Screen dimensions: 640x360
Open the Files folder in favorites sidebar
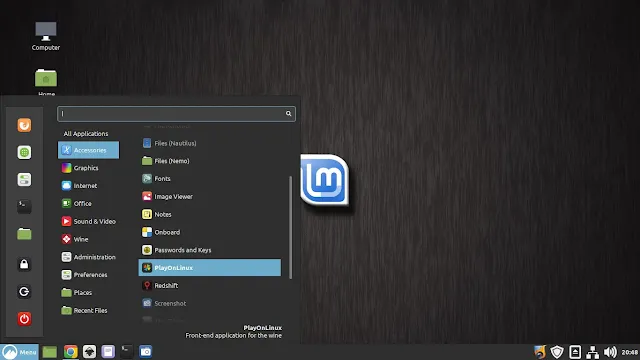[24, 234]
